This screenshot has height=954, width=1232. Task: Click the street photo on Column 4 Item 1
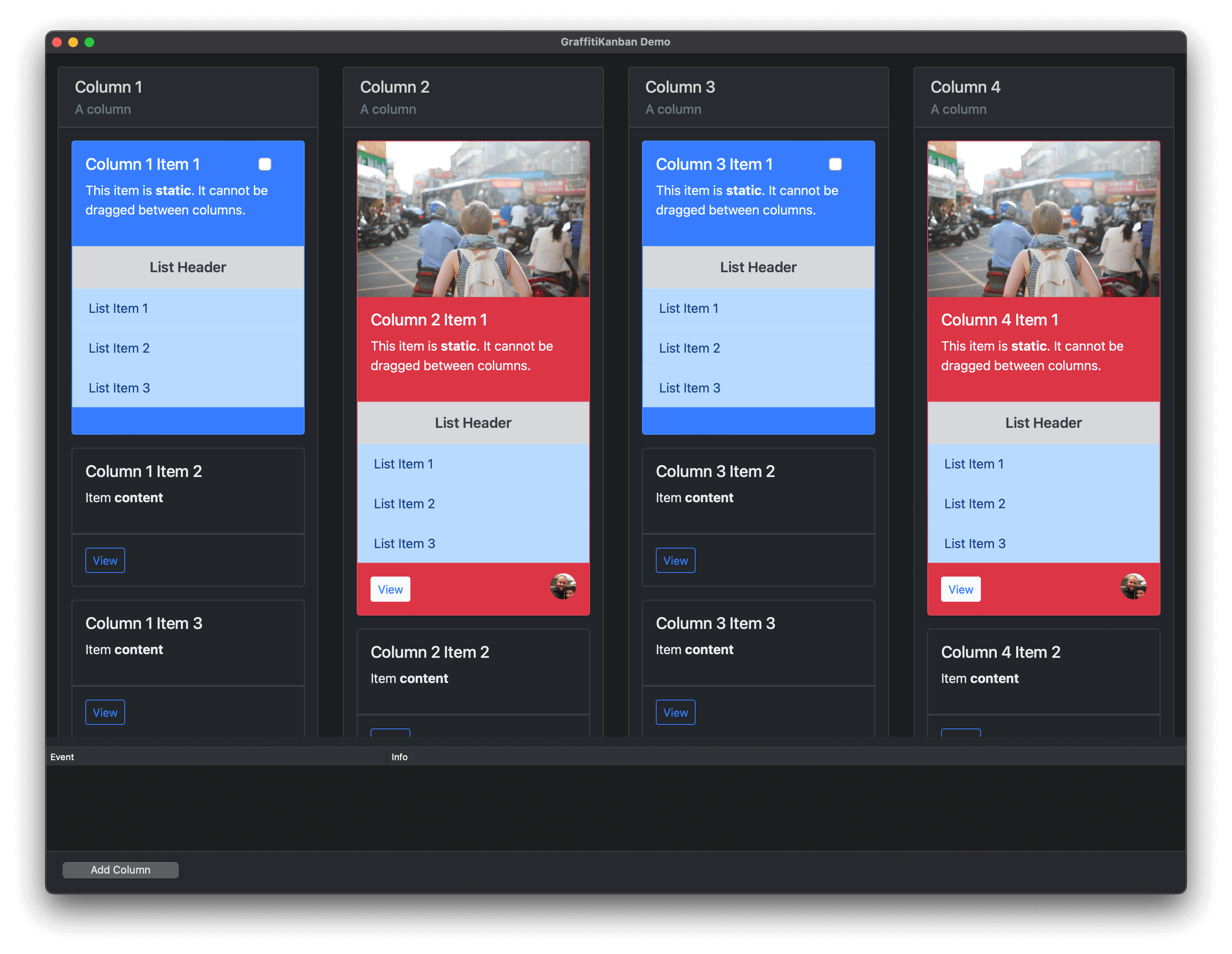click(x=1043, y=219)
